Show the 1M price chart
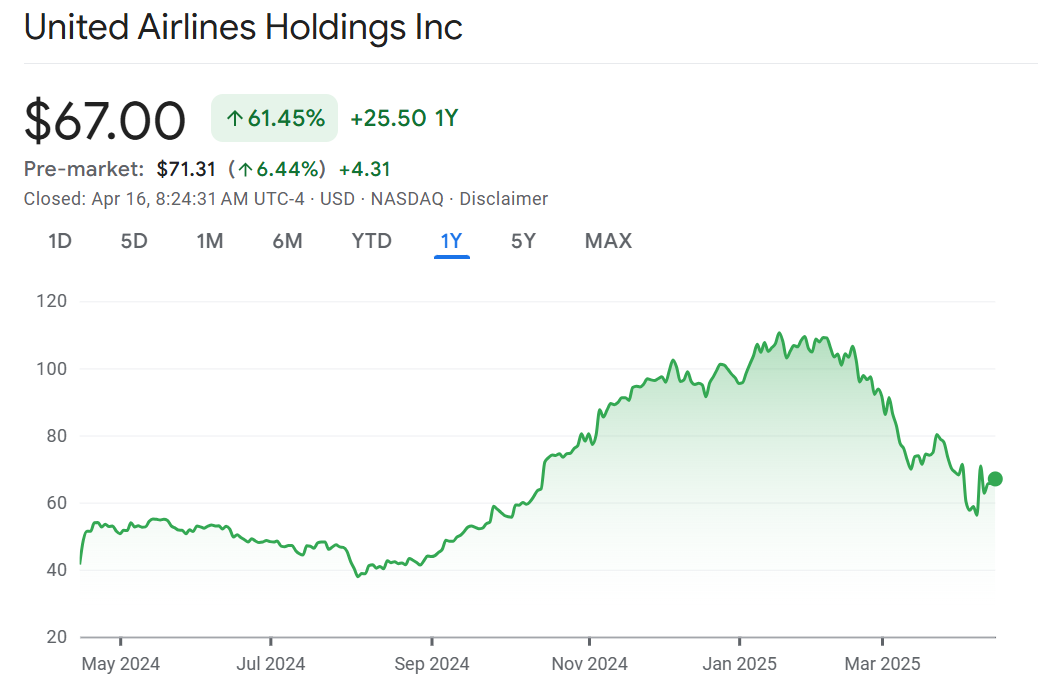The image size is (1038, 691). click(x=209, y=241)
